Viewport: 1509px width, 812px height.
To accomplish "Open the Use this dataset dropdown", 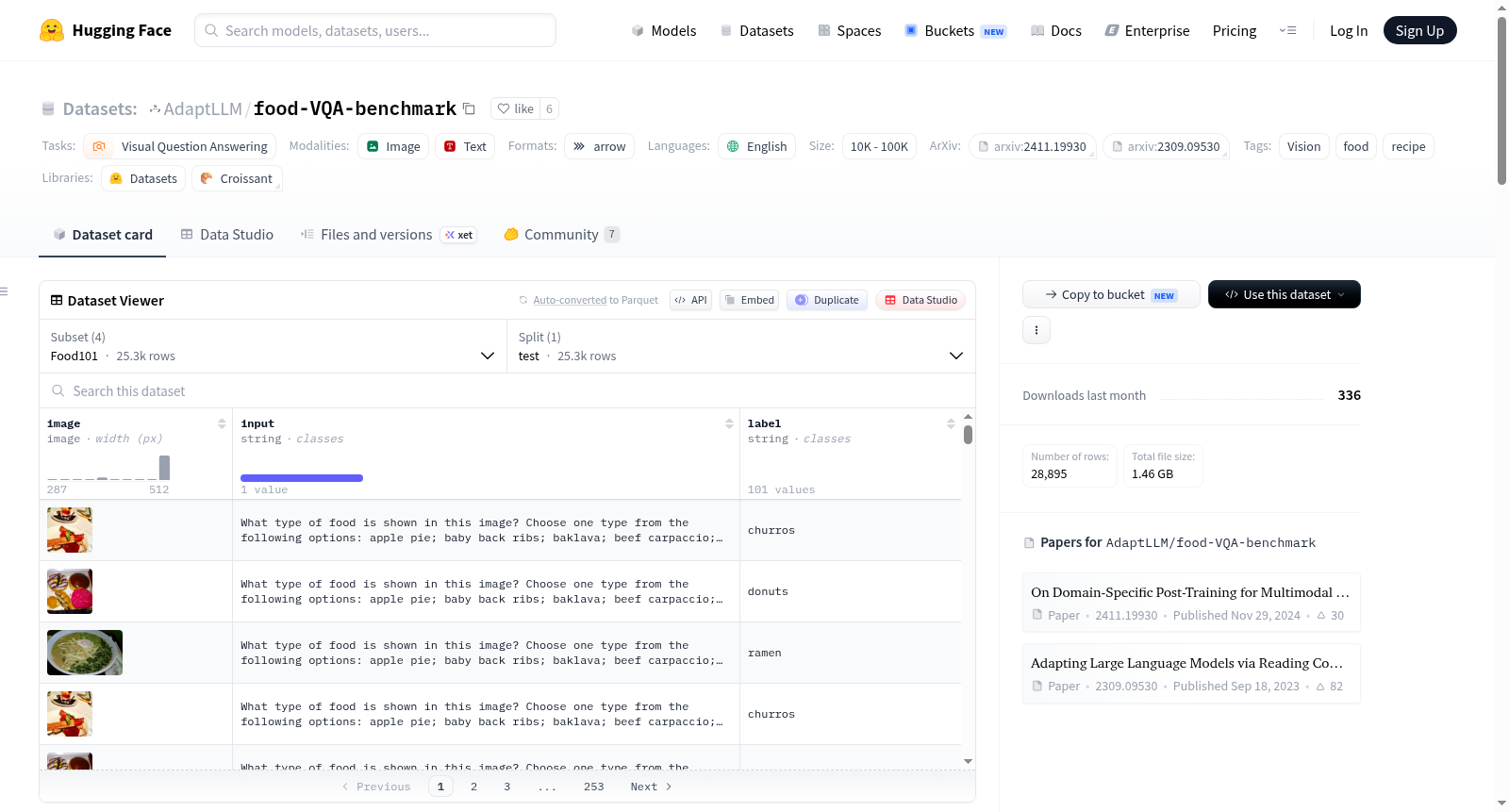I will pos(1284,294).
